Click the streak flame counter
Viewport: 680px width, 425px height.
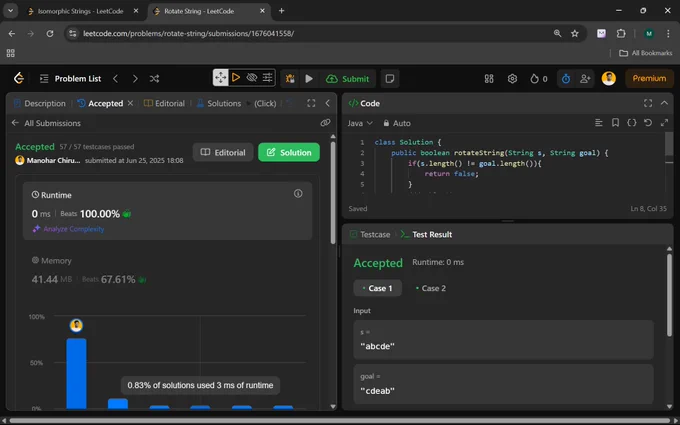tap(539, 78)
